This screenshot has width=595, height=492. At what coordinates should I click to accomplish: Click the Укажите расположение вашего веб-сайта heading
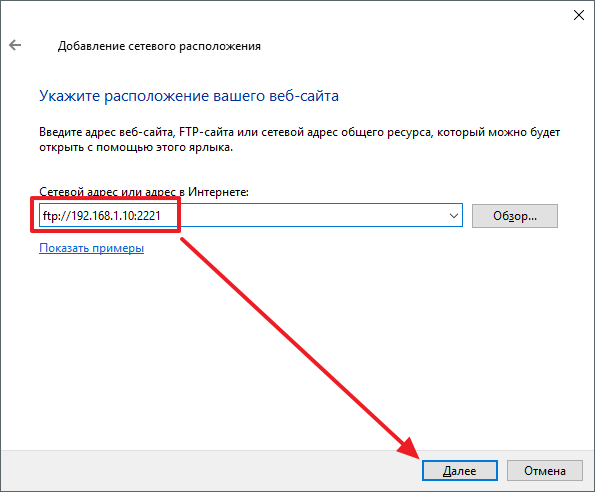pyautogui.click(x=189, y=96)
